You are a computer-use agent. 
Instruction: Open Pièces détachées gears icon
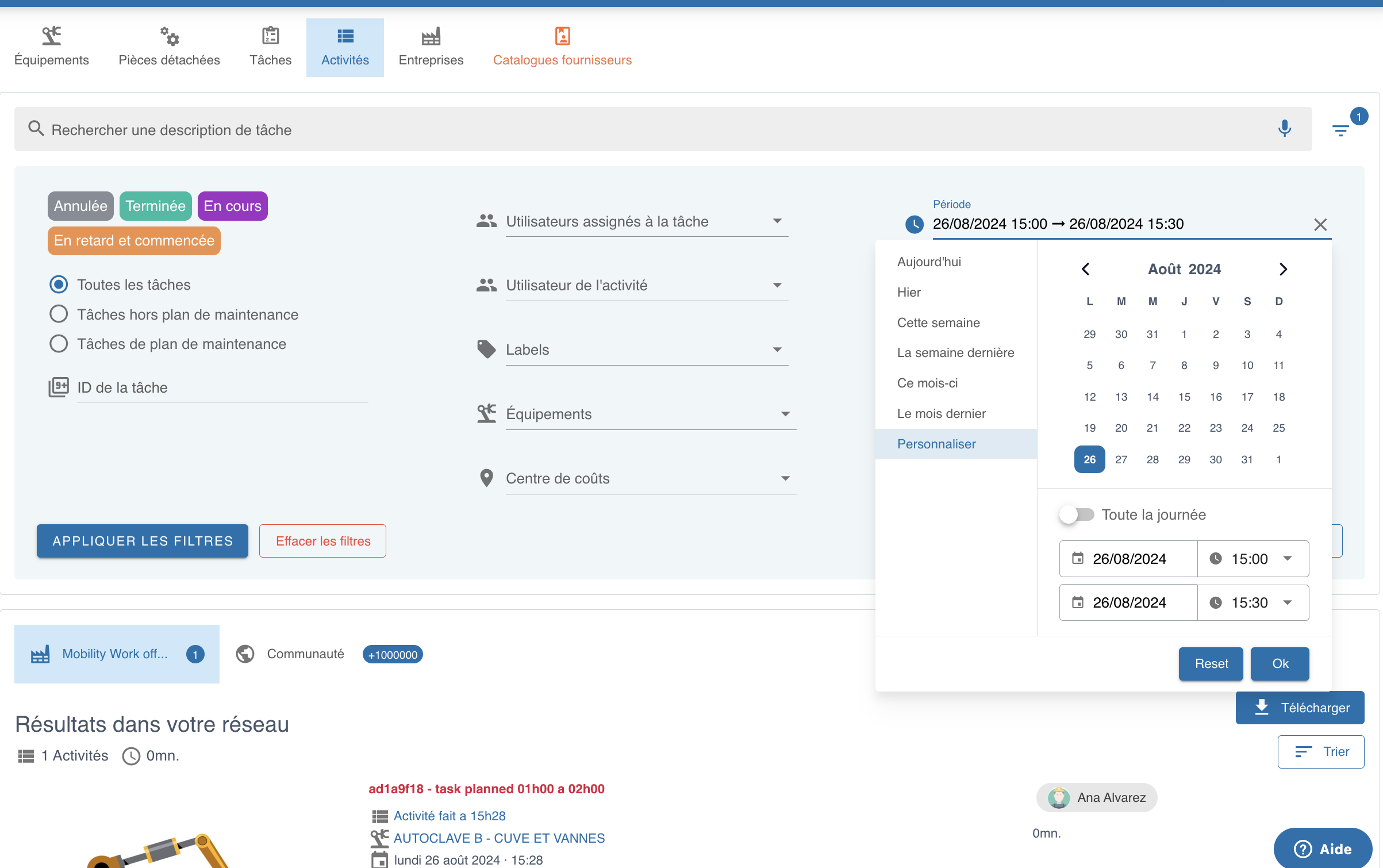(169, 36)
